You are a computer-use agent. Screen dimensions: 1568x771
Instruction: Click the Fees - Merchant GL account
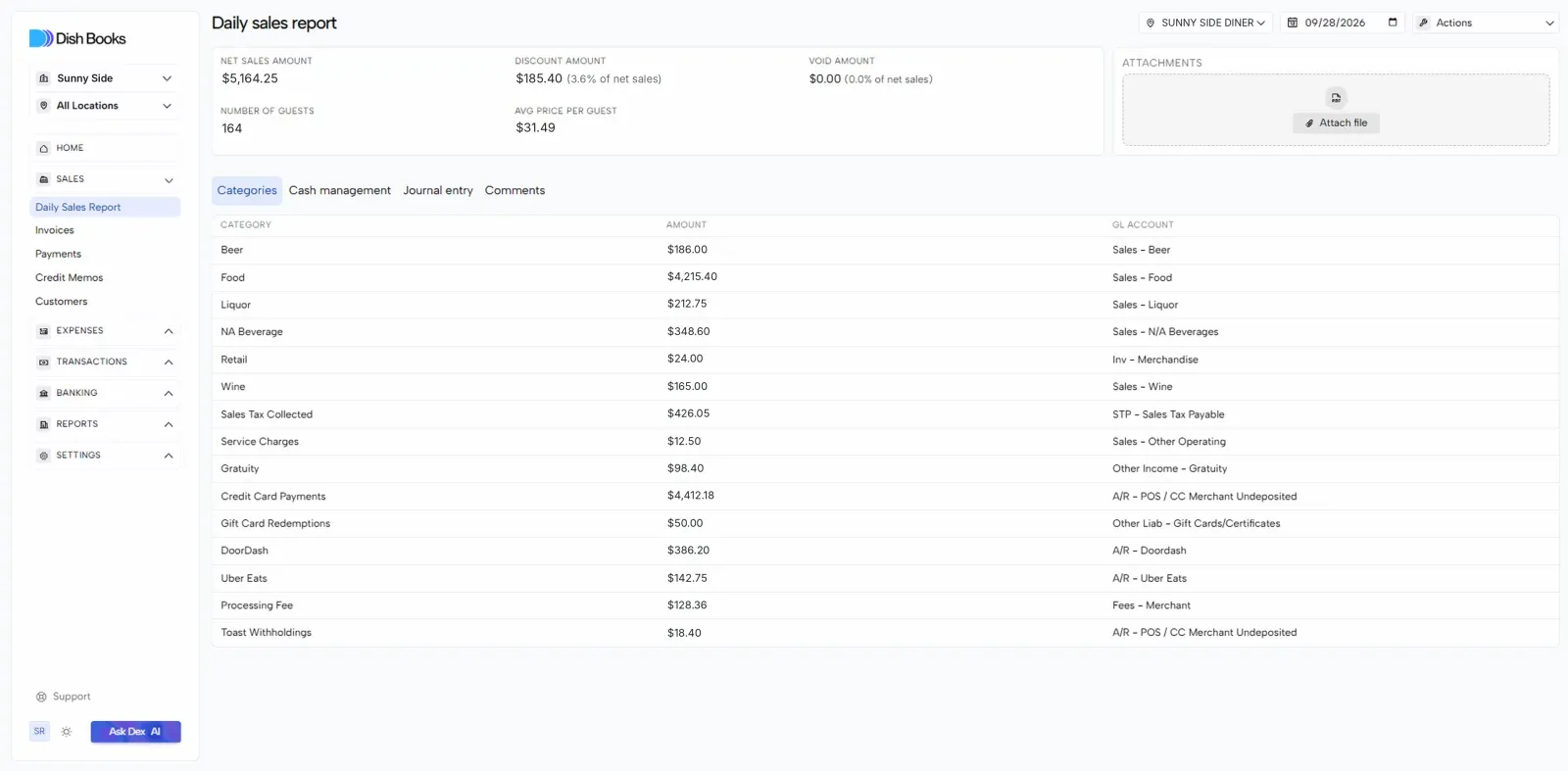pyautogui.click(x=1151, y=606)
